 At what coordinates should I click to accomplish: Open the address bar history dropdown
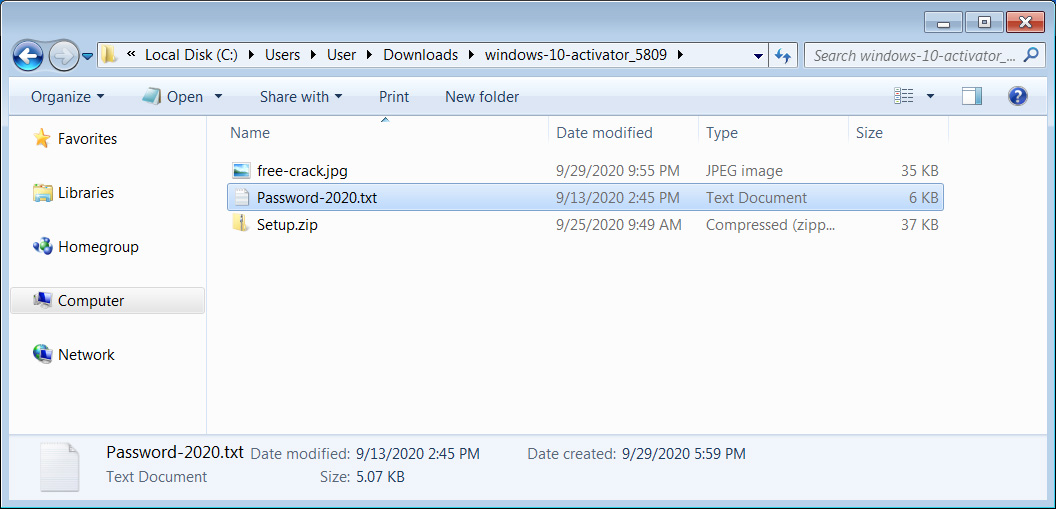click(759, 56)
